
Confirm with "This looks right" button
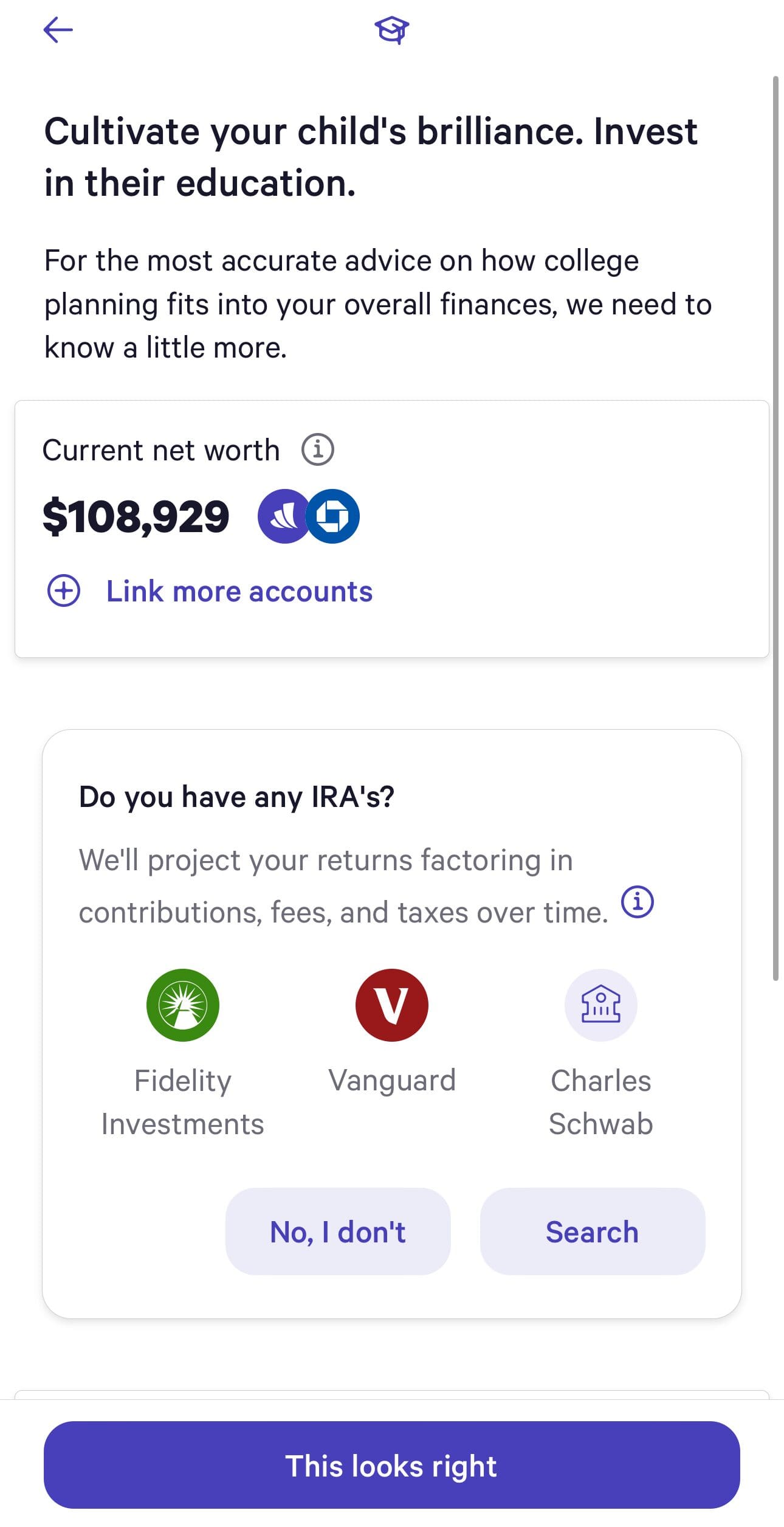392,1466
